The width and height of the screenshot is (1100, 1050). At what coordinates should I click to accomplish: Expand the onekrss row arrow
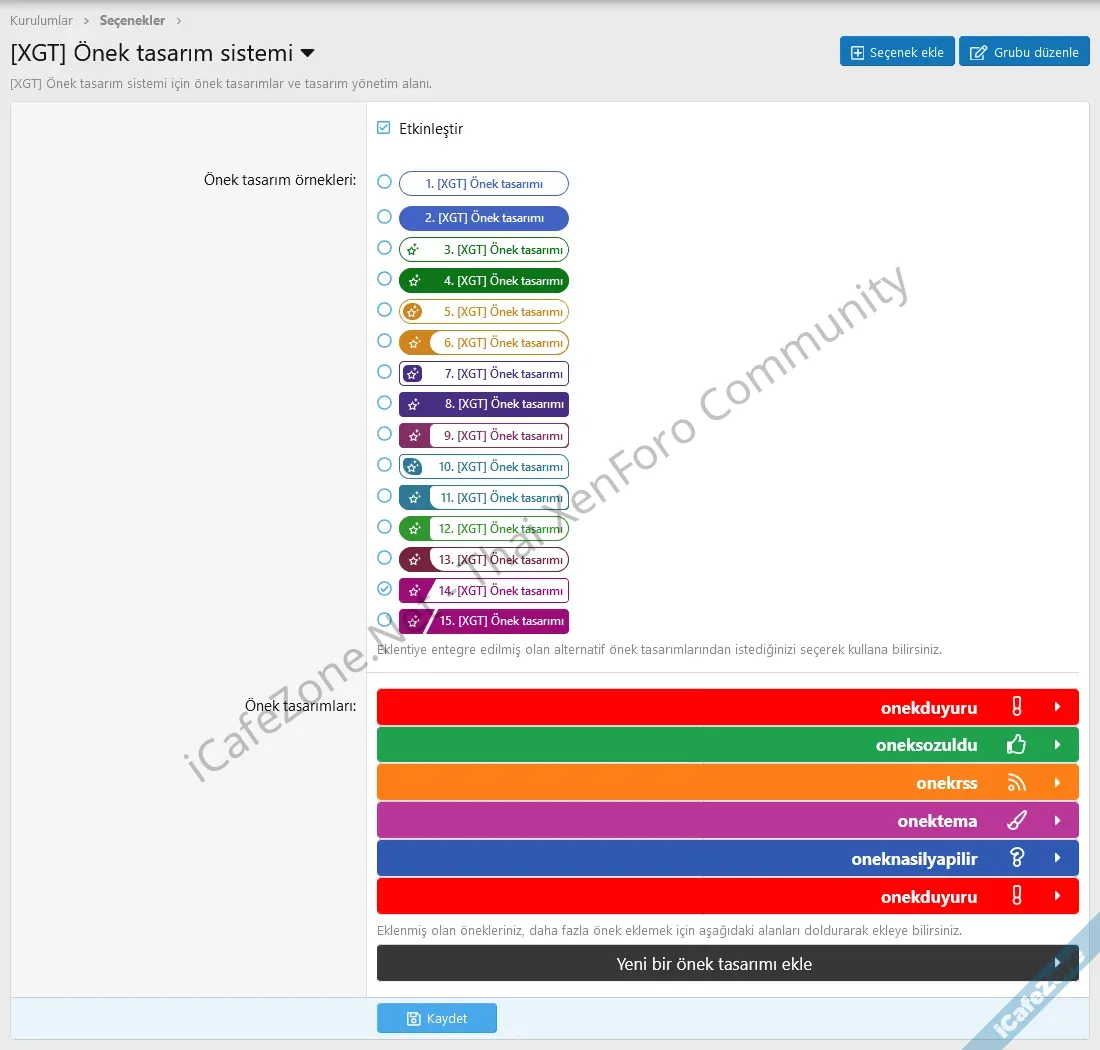click(x=1057, y=783)
